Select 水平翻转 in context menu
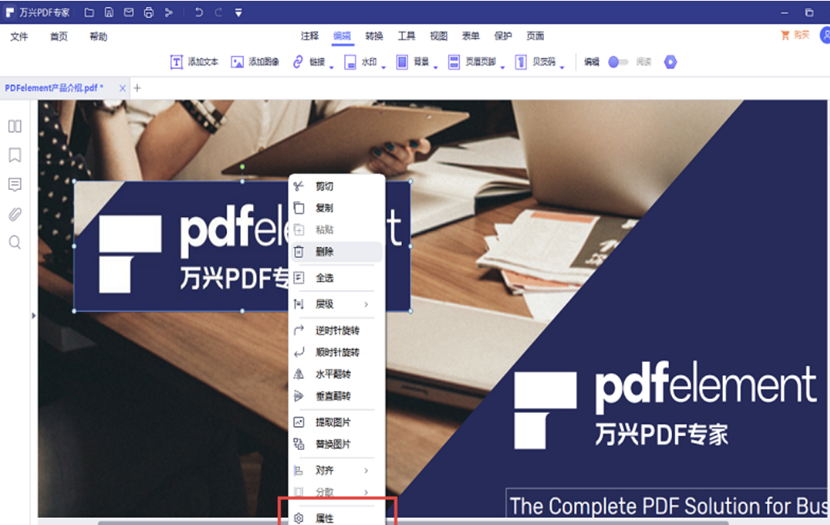 [x=337, y=374]
